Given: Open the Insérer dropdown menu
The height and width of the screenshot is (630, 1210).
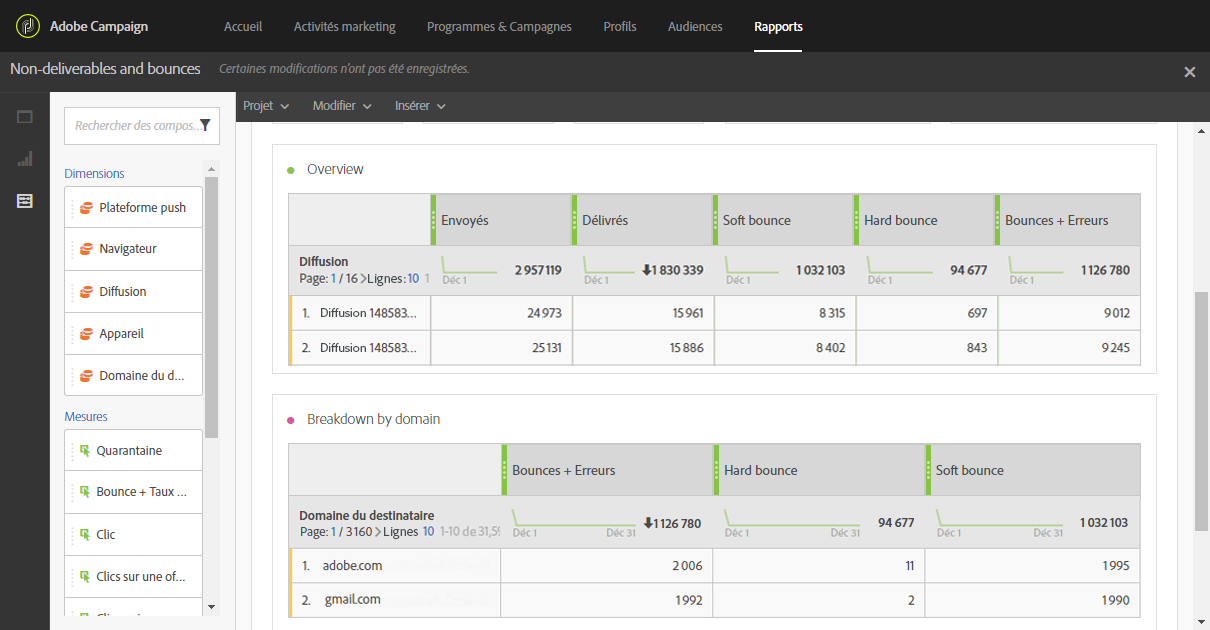Looking at the screenshot, I should point(420,106).
